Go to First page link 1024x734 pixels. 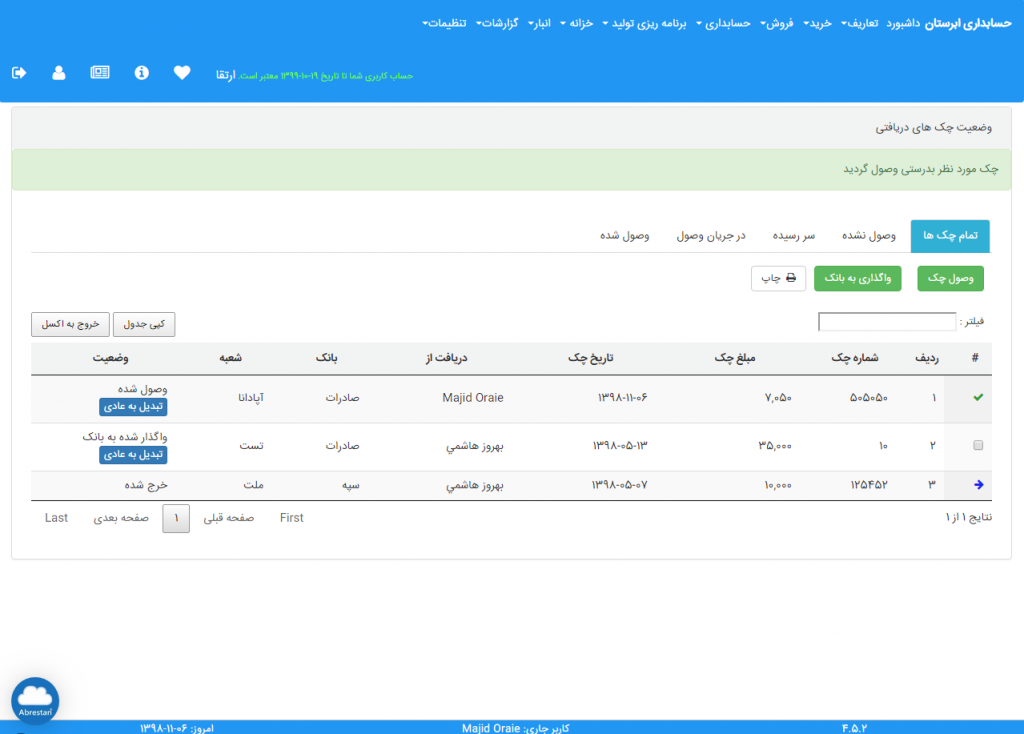[x=291, y=518]
